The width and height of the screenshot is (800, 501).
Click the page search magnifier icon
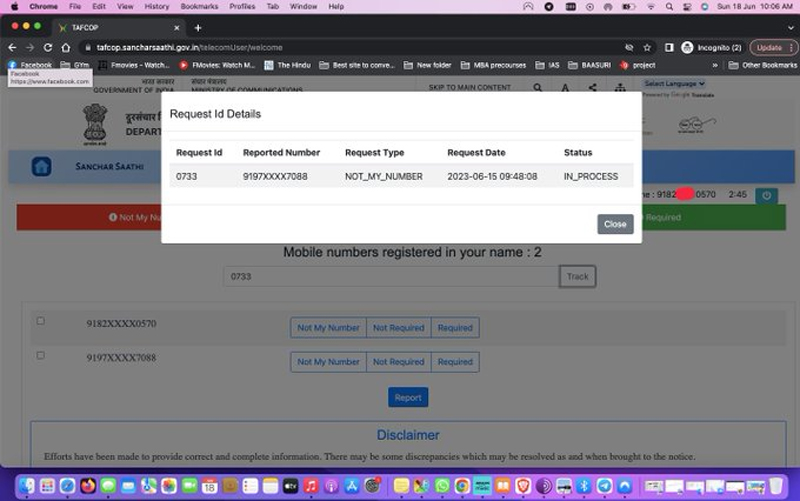[x=537, y=88]
